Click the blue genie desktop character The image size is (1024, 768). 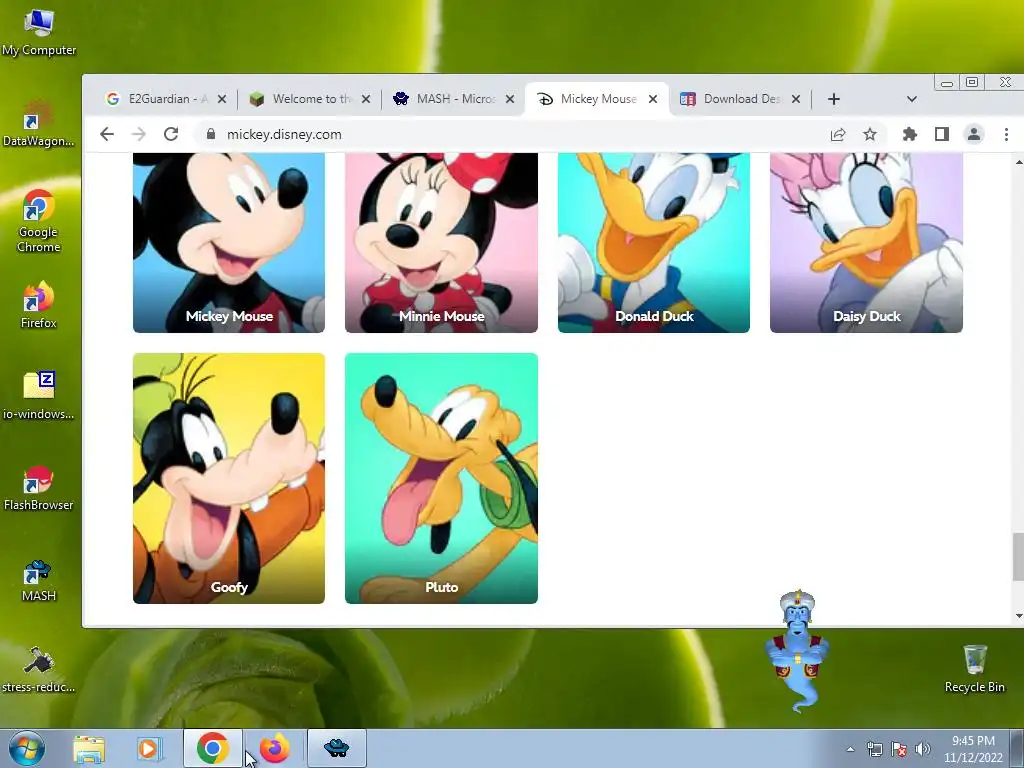(x=797, y=651)
